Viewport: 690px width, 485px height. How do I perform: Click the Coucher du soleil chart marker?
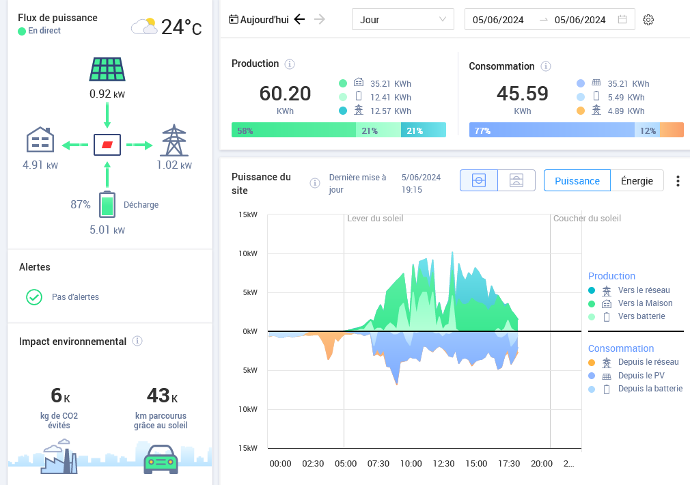click(587, 218)
